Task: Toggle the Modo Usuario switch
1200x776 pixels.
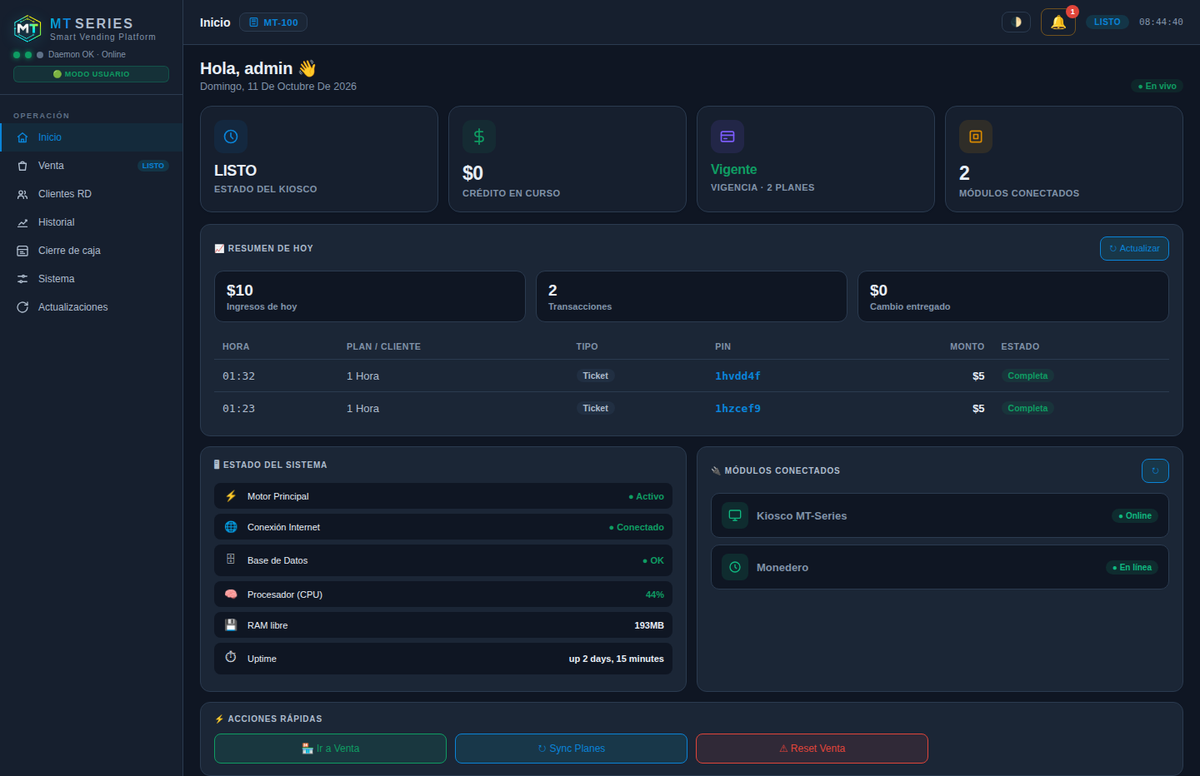Action: point(91,74)
